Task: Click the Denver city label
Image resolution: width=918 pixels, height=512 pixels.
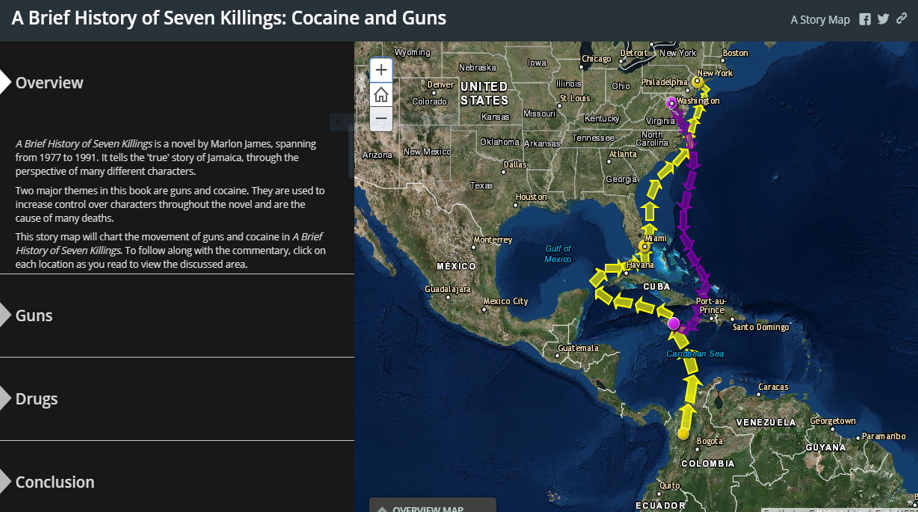Action: click(x=440, y=85)
